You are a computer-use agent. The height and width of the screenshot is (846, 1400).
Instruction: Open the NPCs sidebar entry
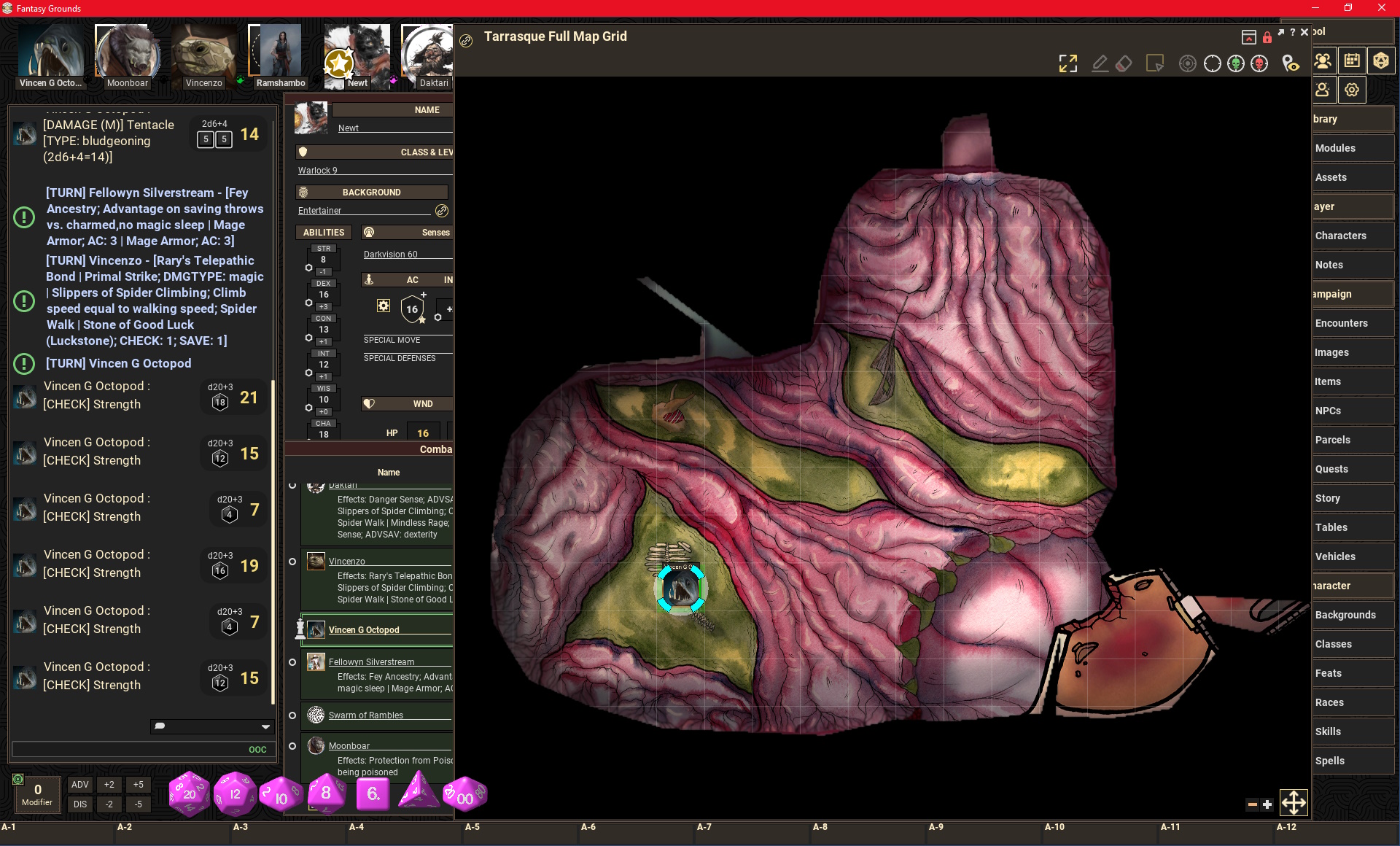pyautogui.click(x=1353, y=411)
